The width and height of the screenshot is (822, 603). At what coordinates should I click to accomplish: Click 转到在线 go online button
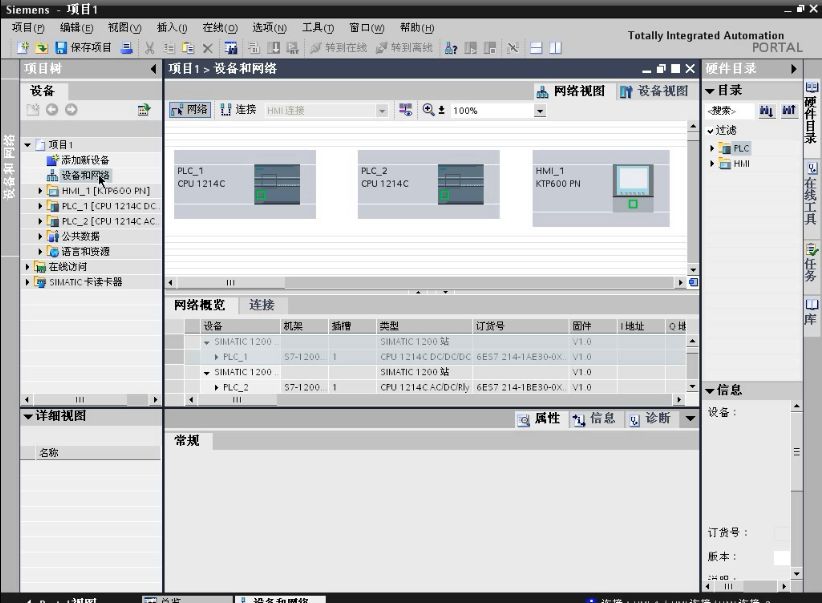(339, 48)
